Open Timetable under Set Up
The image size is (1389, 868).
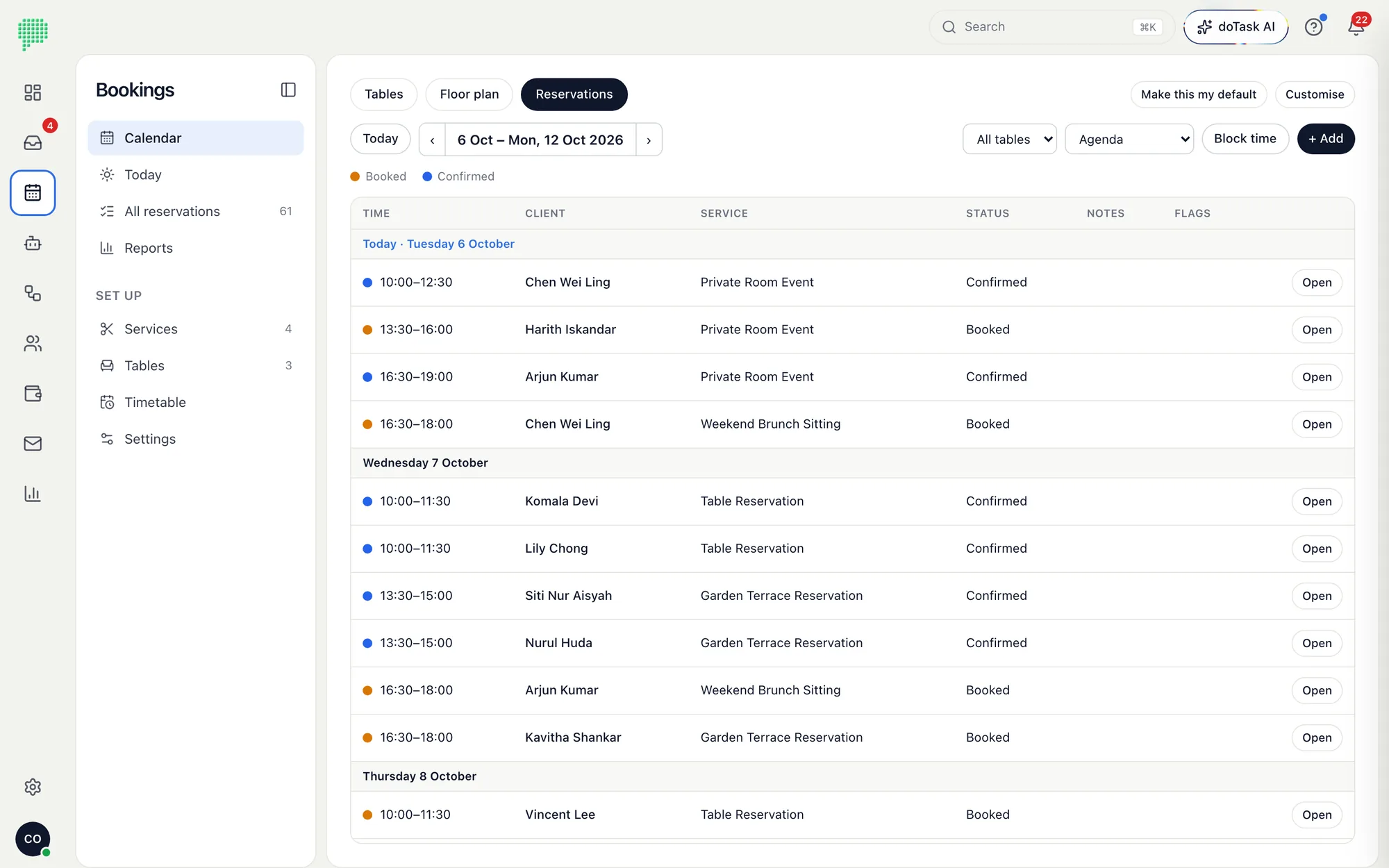tap(196, 402)
